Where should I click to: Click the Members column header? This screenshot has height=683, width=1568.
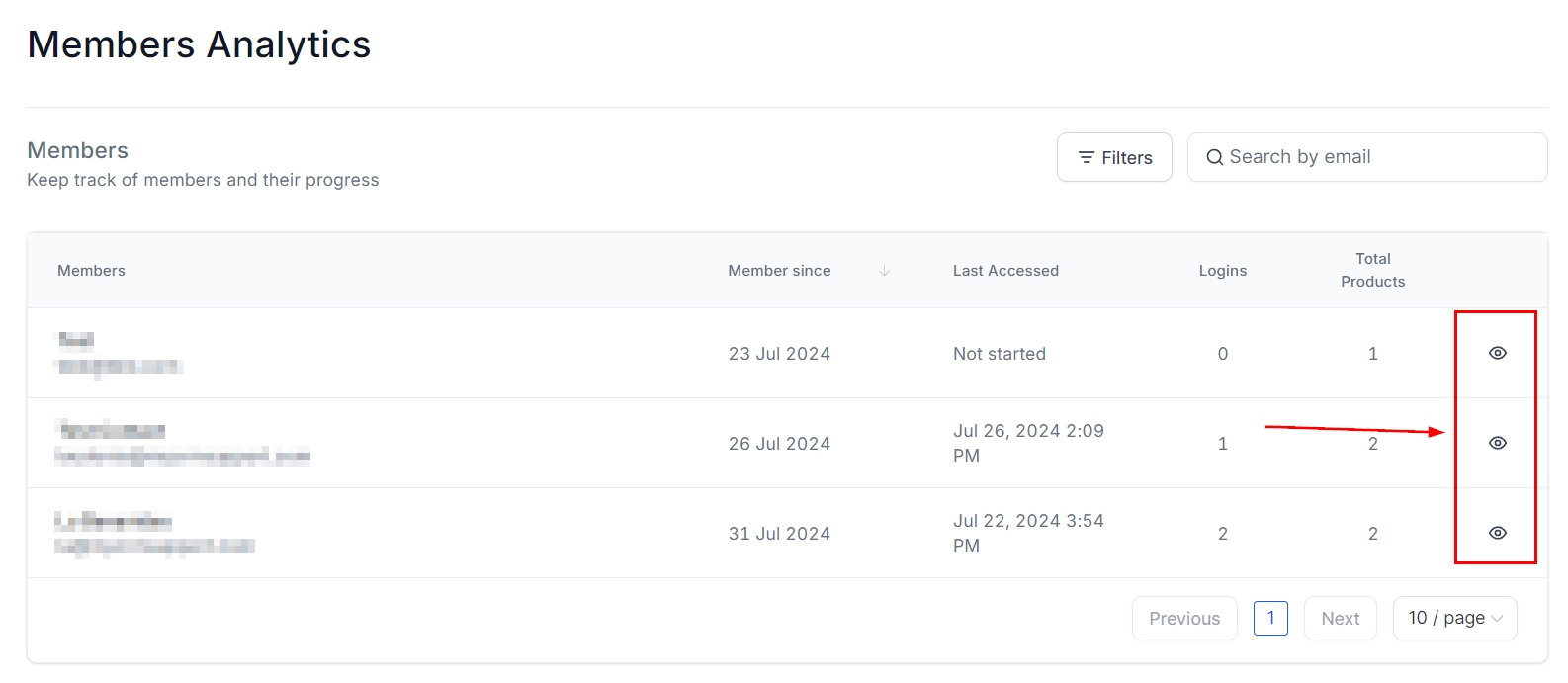coord(91,271)
